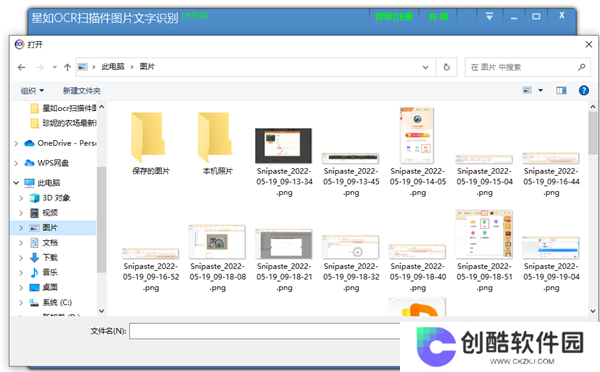Collapse the 此电脑 tree node
Viewport: 600px width, 372px height.
16,183
